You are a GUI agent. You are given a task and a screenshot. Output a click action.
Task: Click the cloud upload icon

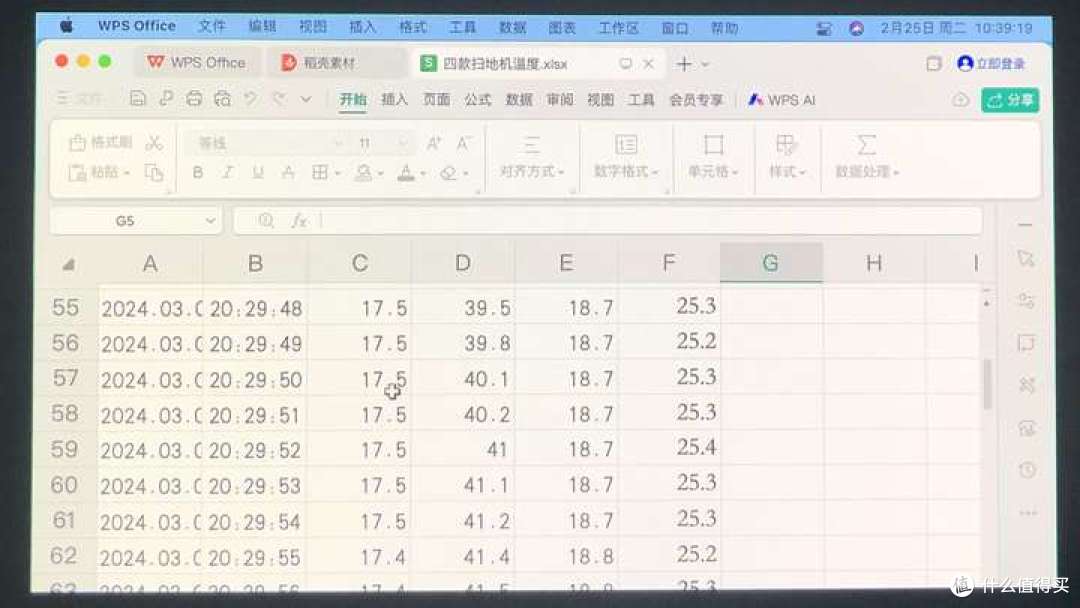[x=960, y=100]
